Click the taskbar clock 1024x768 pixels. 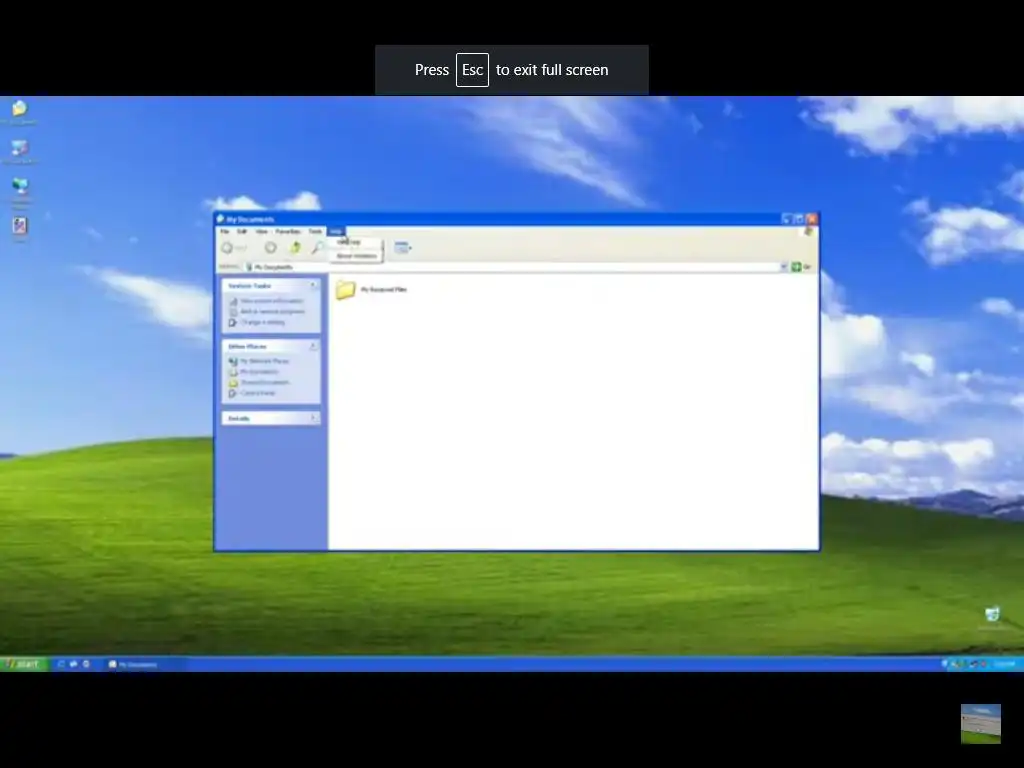1004,664
